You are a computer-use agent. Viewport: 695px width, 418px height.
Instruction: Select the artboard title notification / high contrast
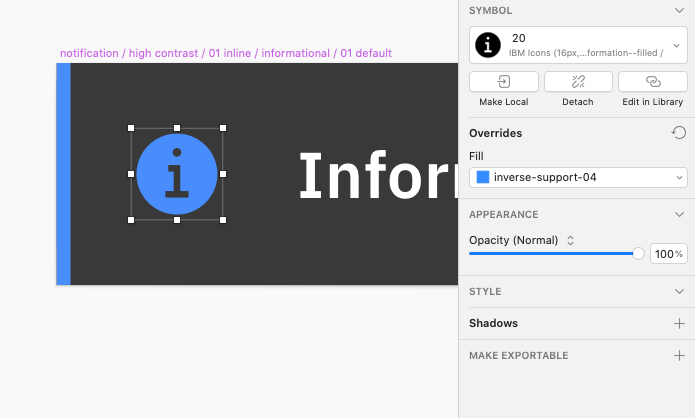(226, 53)
